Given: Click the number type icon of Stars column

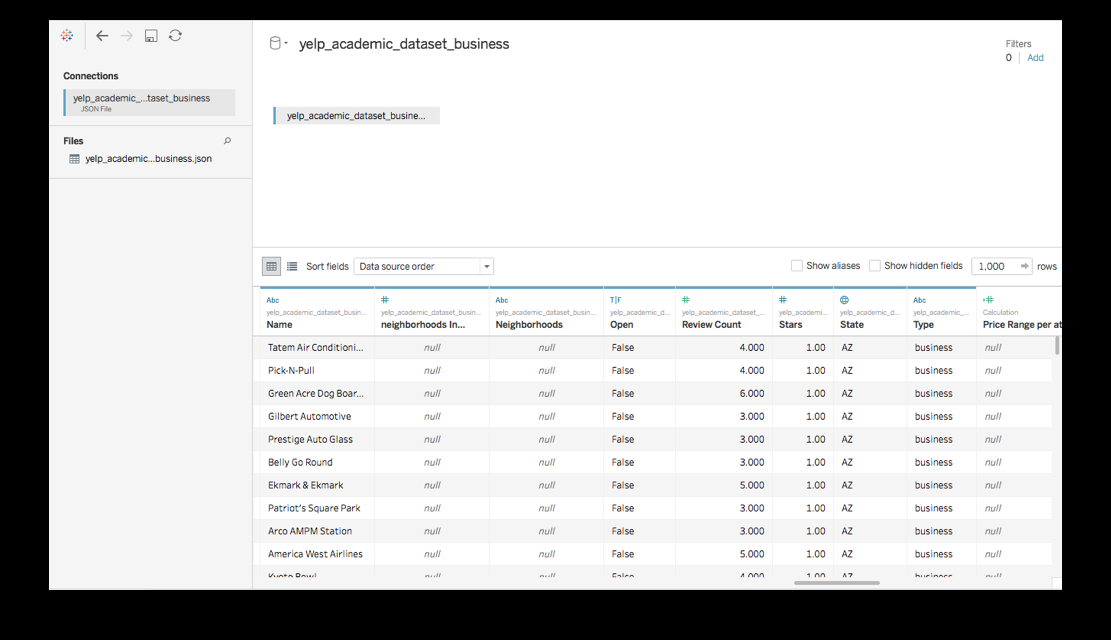Looking at the screenshot, I should pyautogui.click(x=783, y=300).
